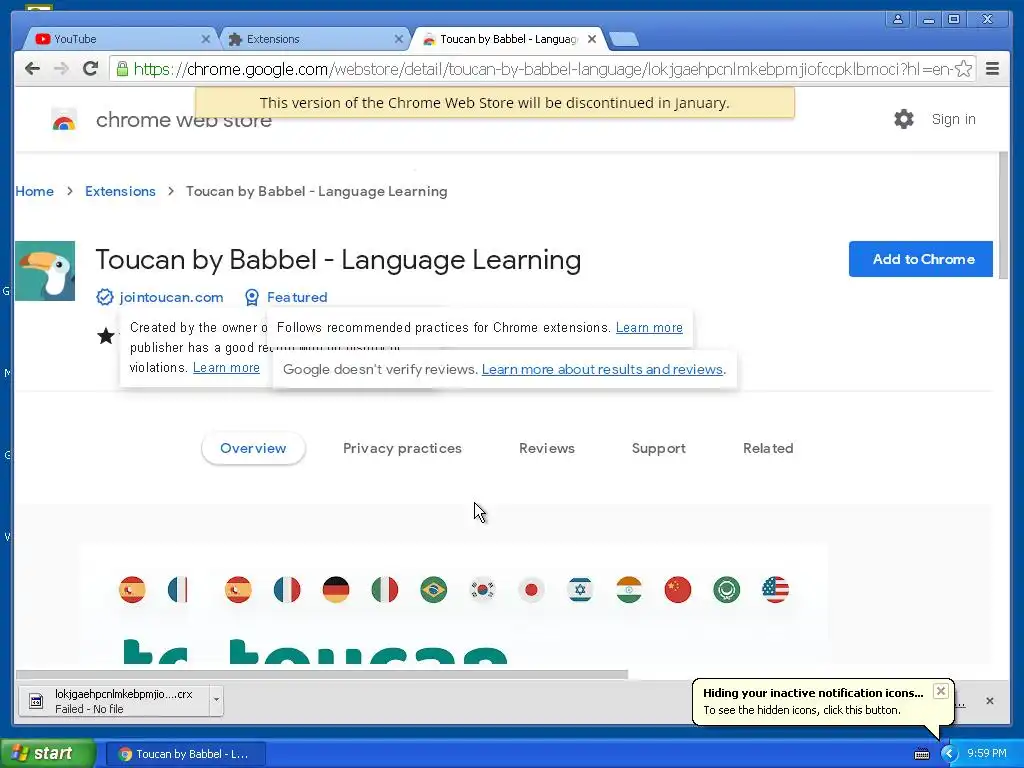Viewport: 1024px width, 768px height.
Task: Open the jointoucan.com publisher link
Action: coord(171,297)
